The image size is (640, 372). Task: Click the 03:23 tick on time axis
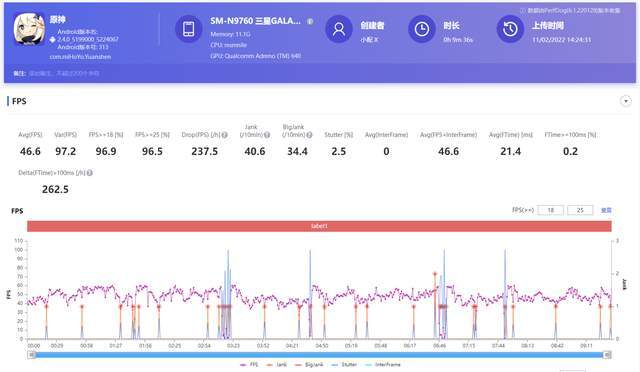click(233, 346)
